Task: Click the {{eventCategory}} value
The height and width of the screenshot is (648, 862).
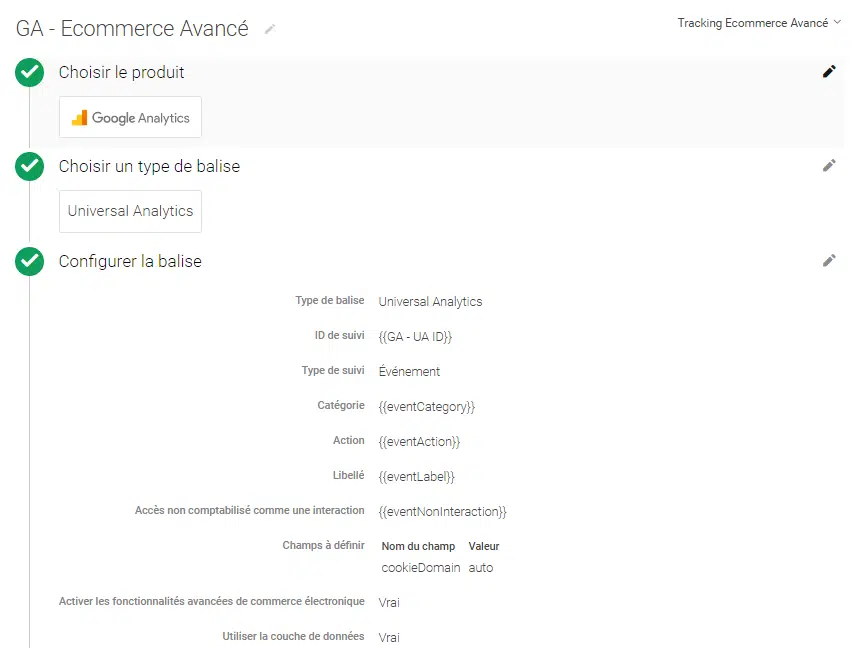Action: [x=426, y=407]
